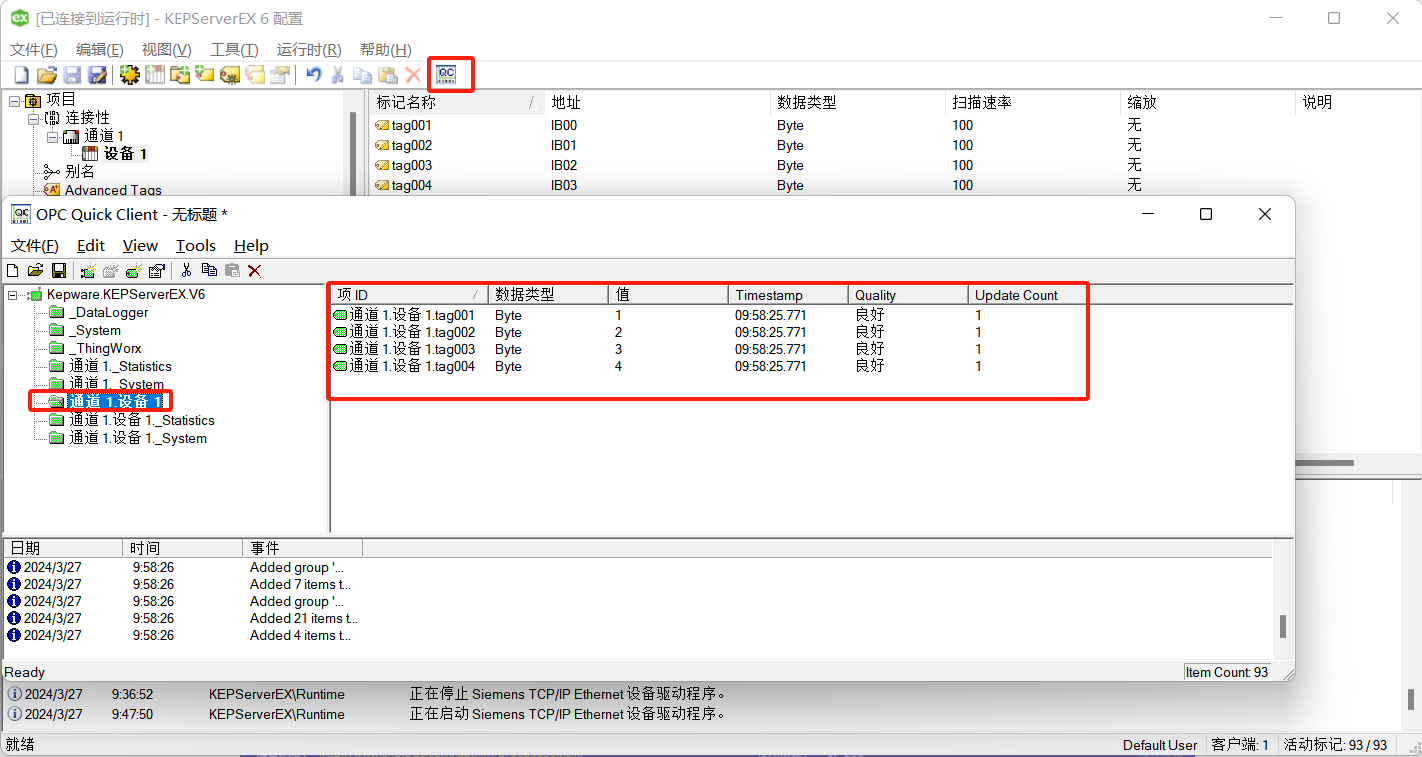Screen dimensions: 1422x757
Task: Click scissors Cut icon in KEPServerEX toolbar
Action: [x=337, y=75]
